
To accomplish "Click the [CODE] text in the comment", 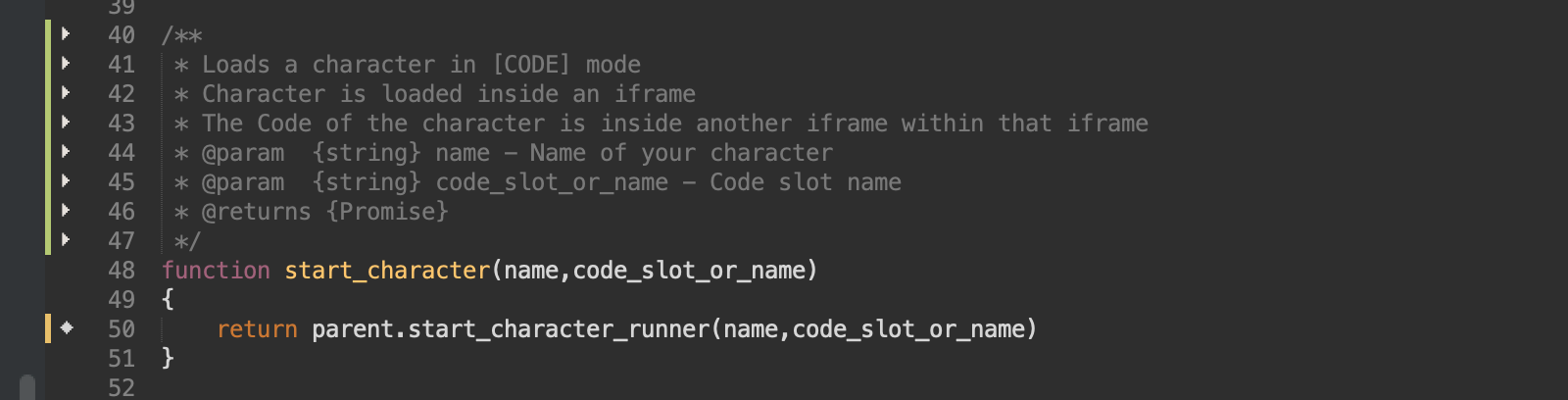I will 530,65.
